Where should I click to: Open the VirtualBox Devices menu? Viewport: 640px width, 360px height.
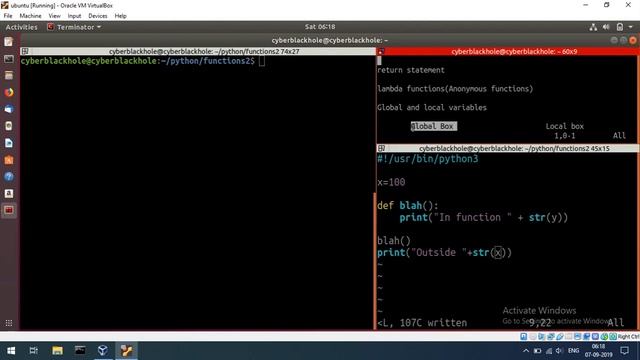[98, 16]
